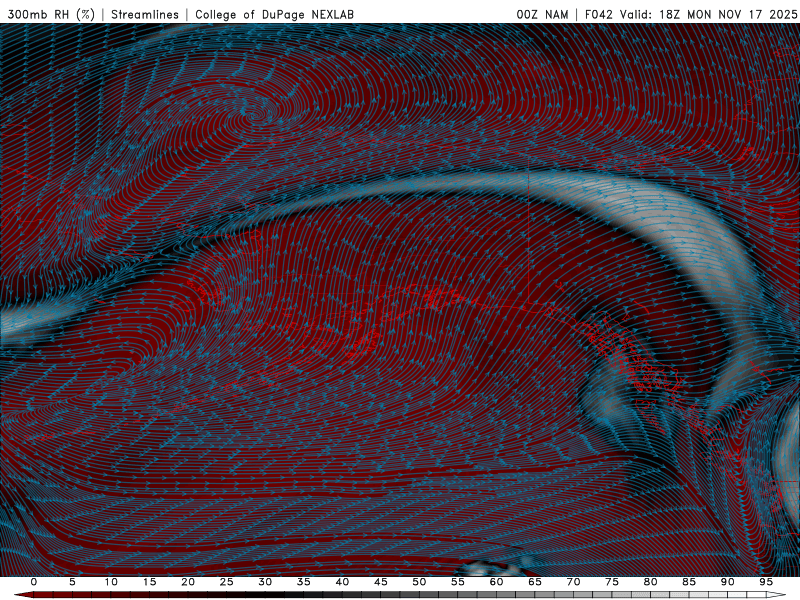Viewport: 800px width, 600px height.
Task: Select the colorbar label "10"
Action: (x=111, y=582)
